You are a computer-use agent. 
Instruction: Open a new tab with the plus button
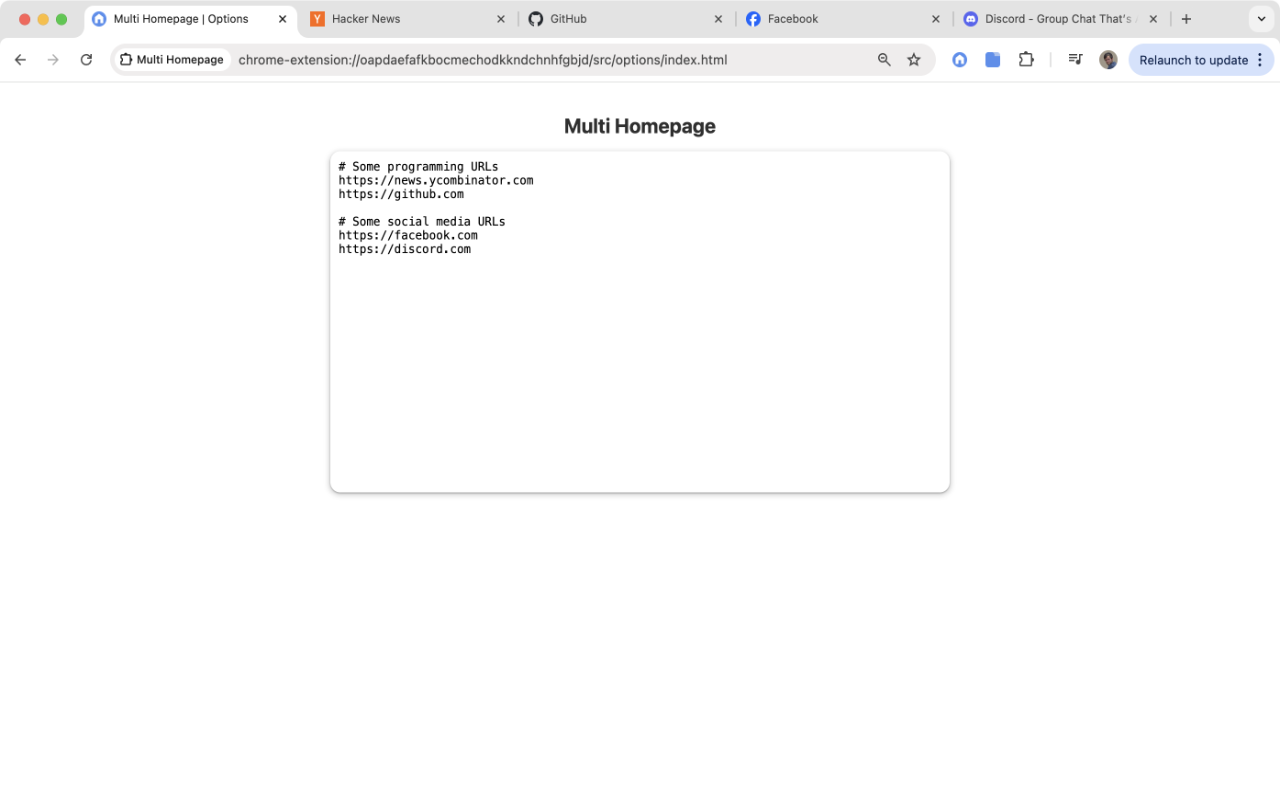tap(1186, 18)
